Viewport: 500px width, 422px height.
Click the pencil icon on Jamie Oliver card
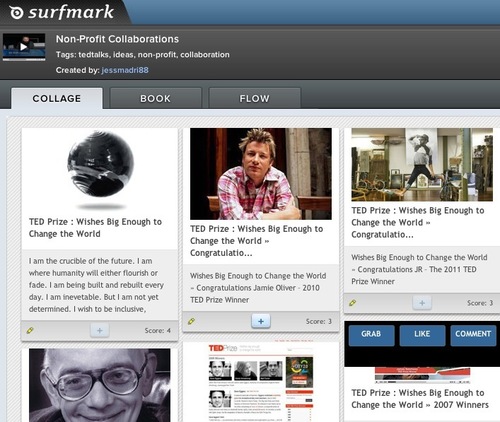click(191, 321)
